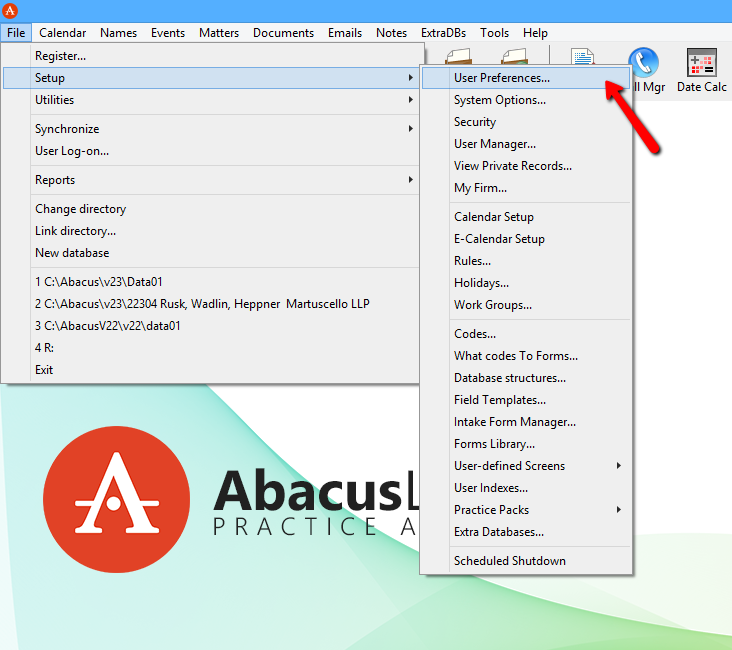Open the Emails menu
This screenshot has width=732, height=650.
[345, 33]
